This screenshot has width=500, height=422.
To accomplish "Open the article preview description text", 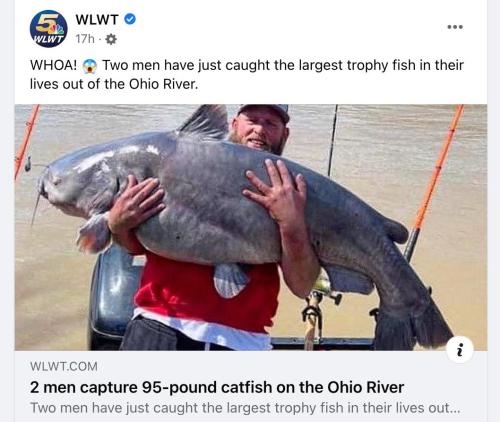I will point(245,408).
